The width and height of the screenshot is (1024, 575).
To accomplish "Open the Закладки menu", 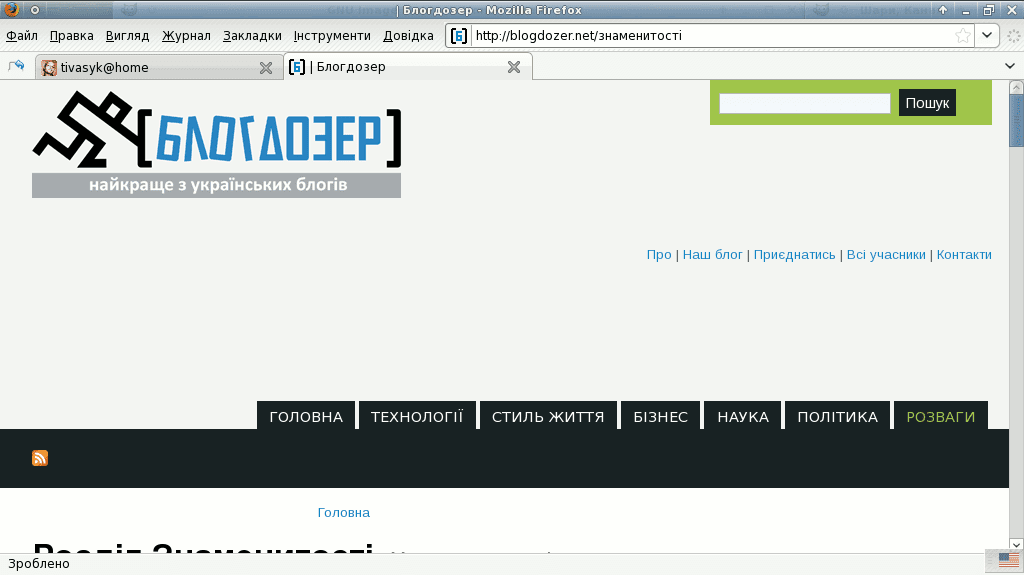I will pyautogui.click(x=252, y=36).
